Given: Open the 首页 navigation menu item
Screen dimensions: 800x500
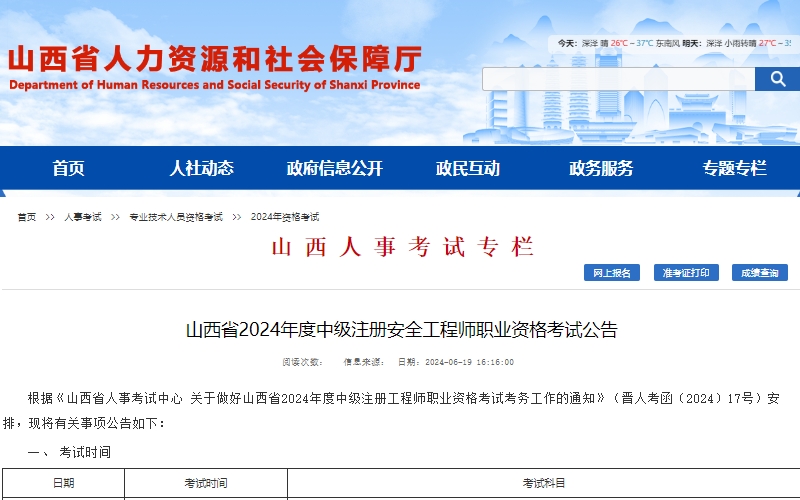Looking at the screenshot, I should point(69,168).
